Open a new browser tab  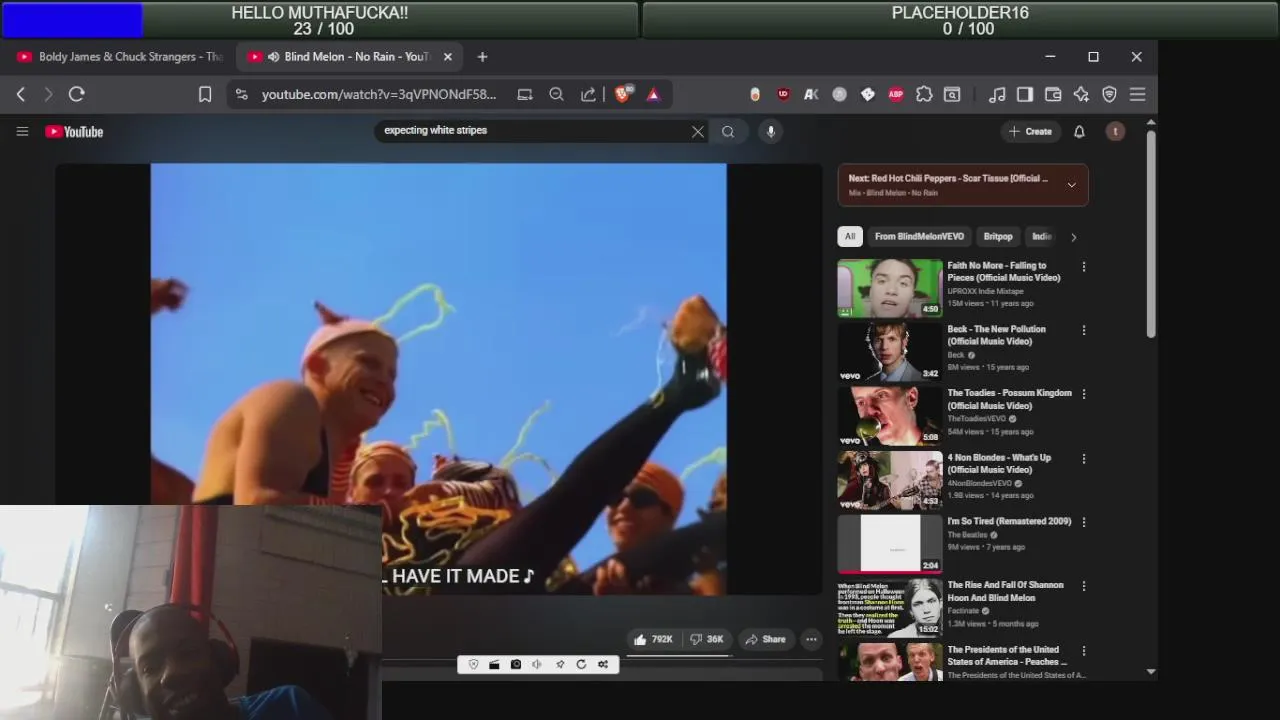(x=482, y=57)
